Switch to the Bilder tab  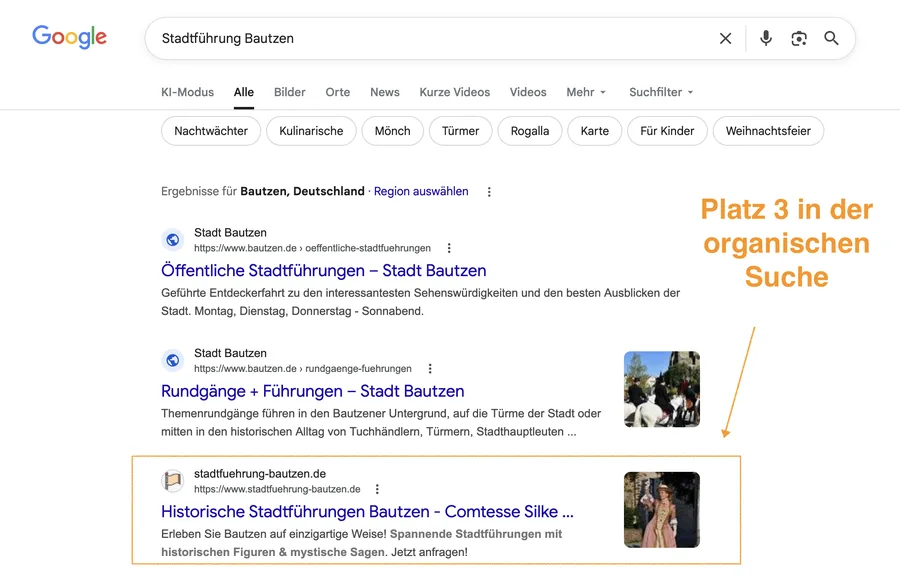[x=289, y=92]
